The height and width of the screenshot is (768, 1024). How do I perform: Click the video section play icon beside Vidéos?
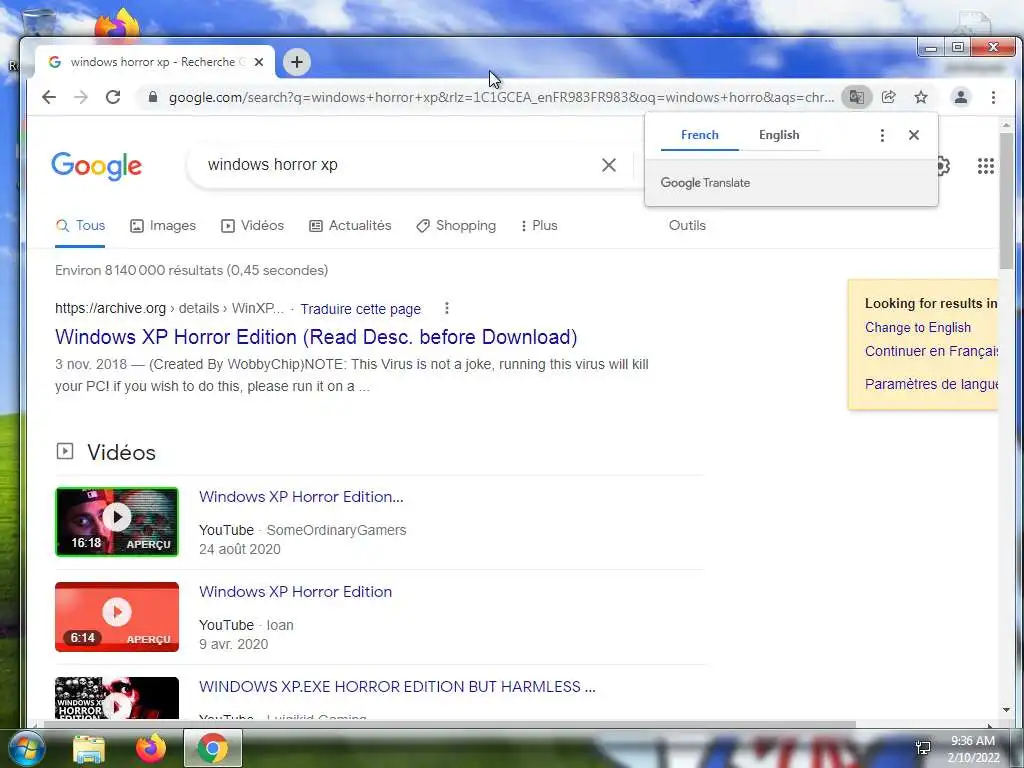pyautogui.click(x=65, y=451)
